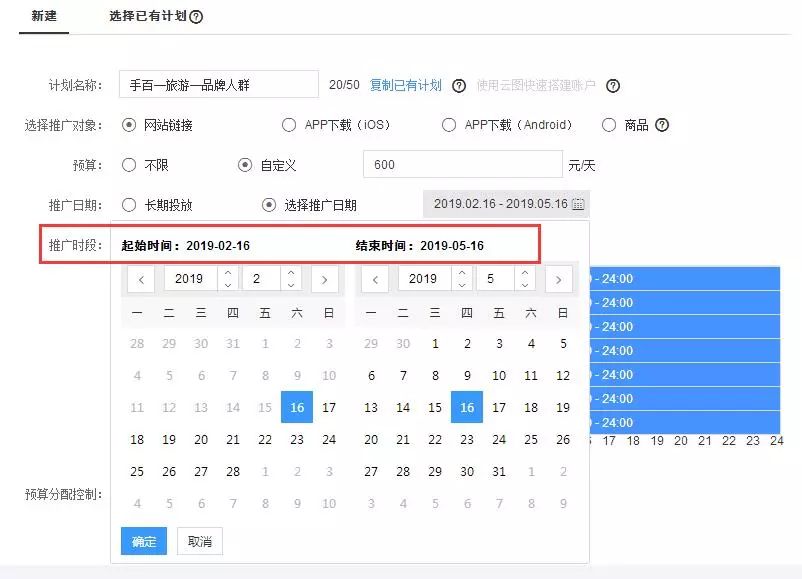Image resolution: width=802 pixels, height=579 pixels.
Task: Click plan name input field
Action: 218,84
